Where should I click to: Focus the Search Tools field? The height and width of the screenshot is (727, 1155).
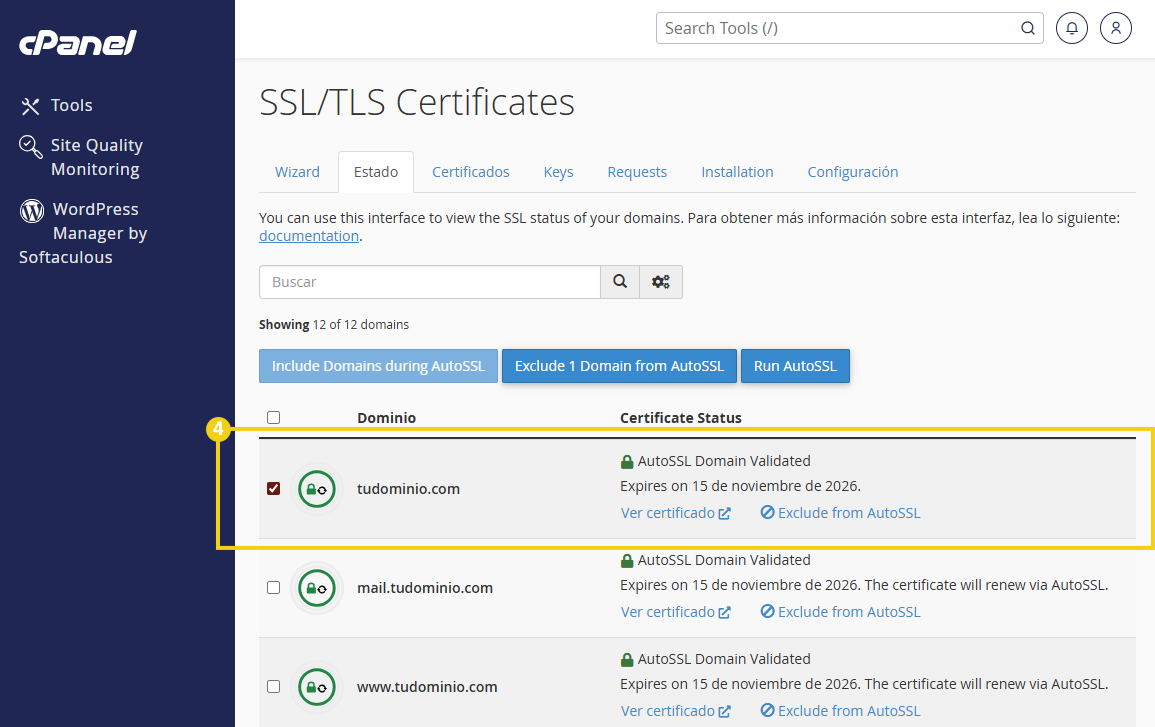tap(849, 28)
